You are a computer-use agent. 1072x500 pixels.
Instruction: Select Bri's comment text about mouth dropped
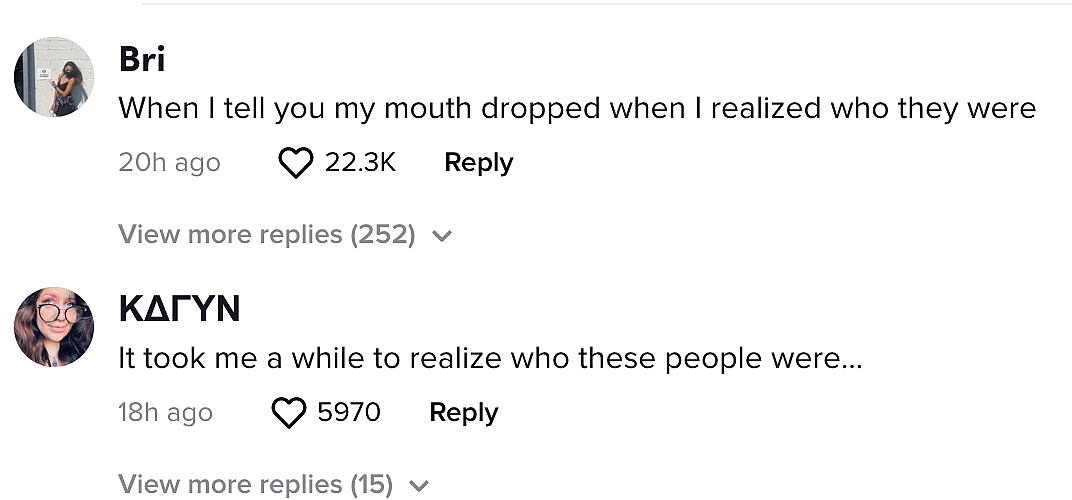(x=576, y=109)
